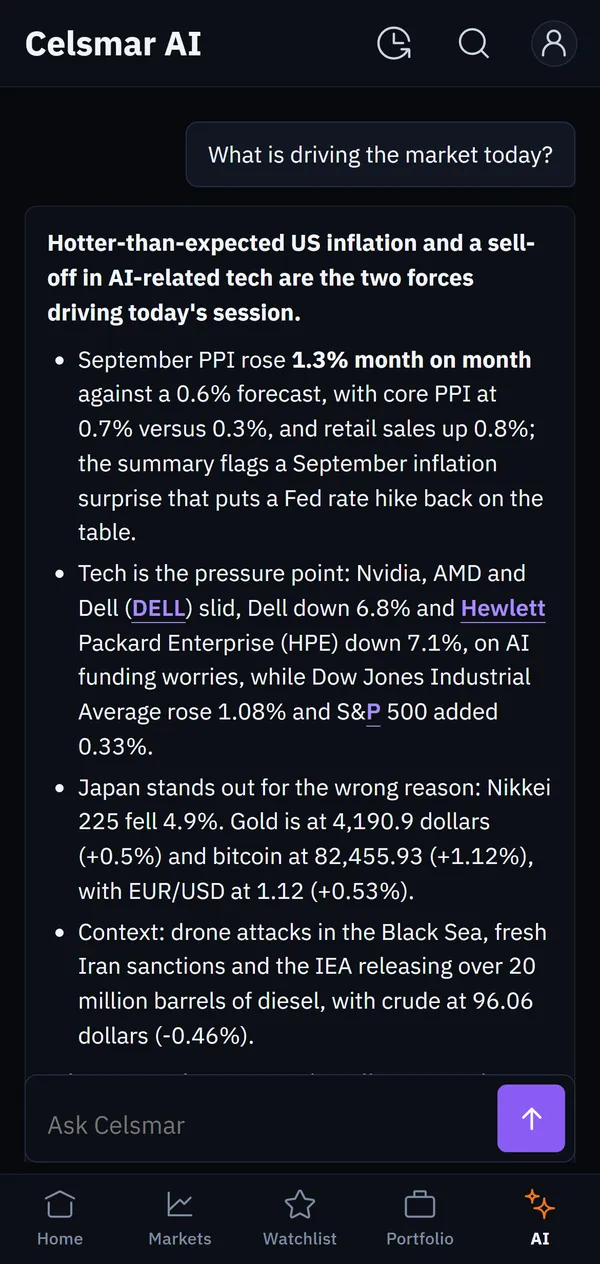600x1264 pixels.
Task: Open the Hewlett ticker link
Action: tap(503, 608)
